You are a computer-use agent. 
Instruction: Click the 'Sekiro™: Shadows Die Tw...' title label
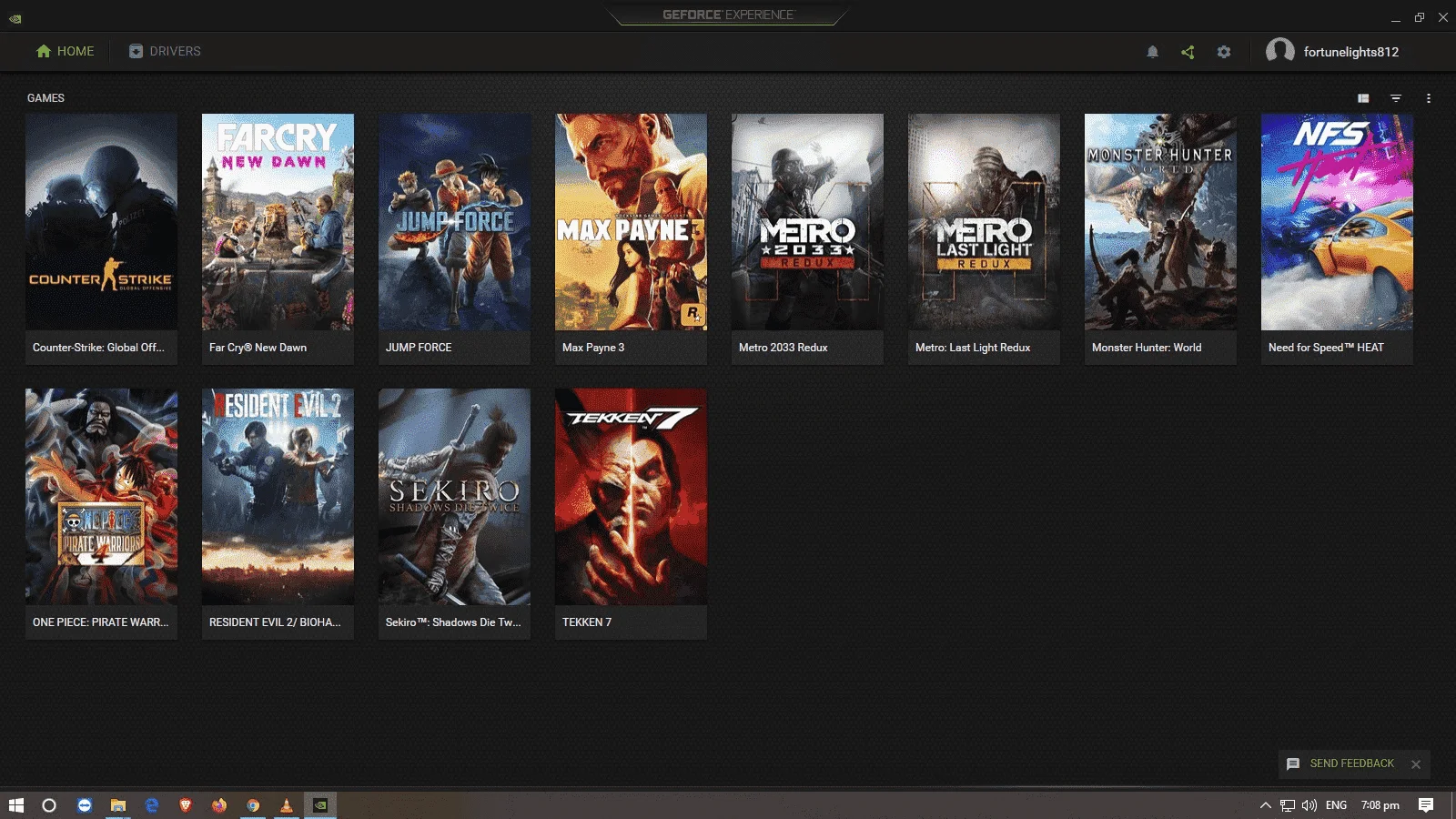(453, 622)
